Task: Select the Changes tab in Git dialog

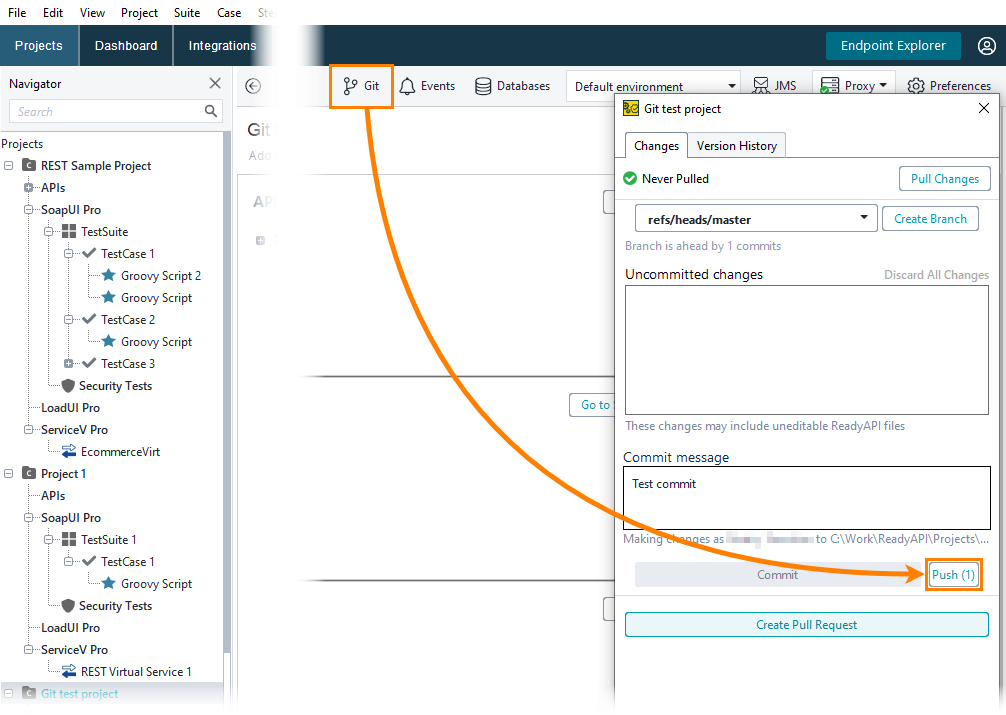Action: pos(656,146)
